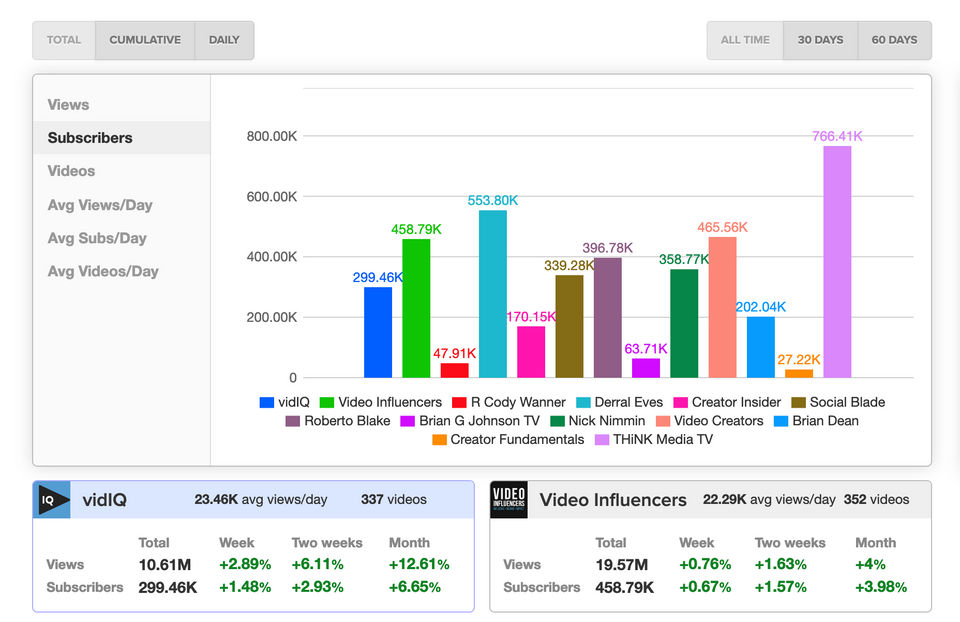Screen dimensions: 960x622
Task: Toggle THiNK Media TV lavender swatch
Action: pyautogui.click(x=602, y=440)
